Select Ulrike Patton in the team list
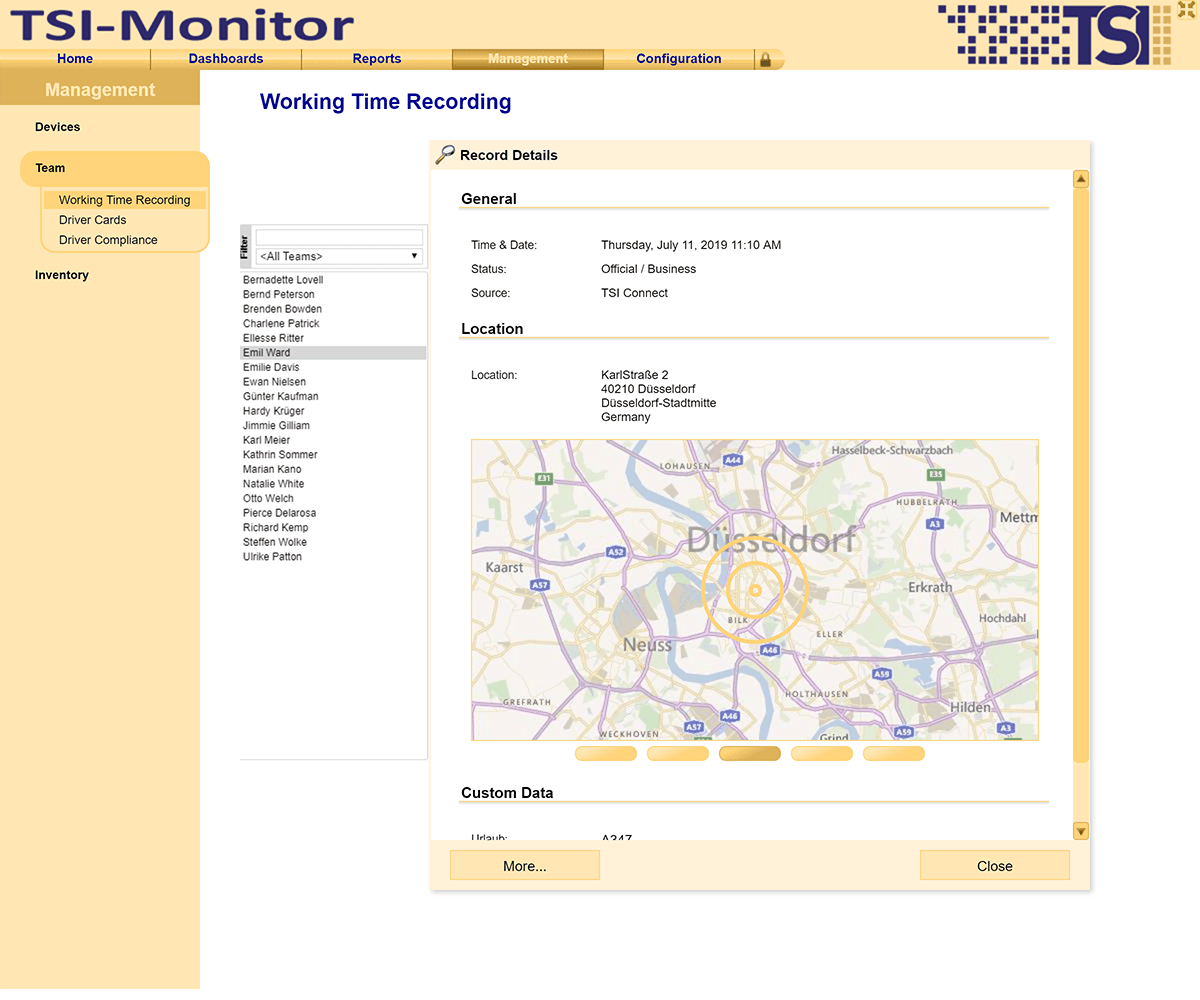Screen dimensions: 1200x1000 coord(334,557)
